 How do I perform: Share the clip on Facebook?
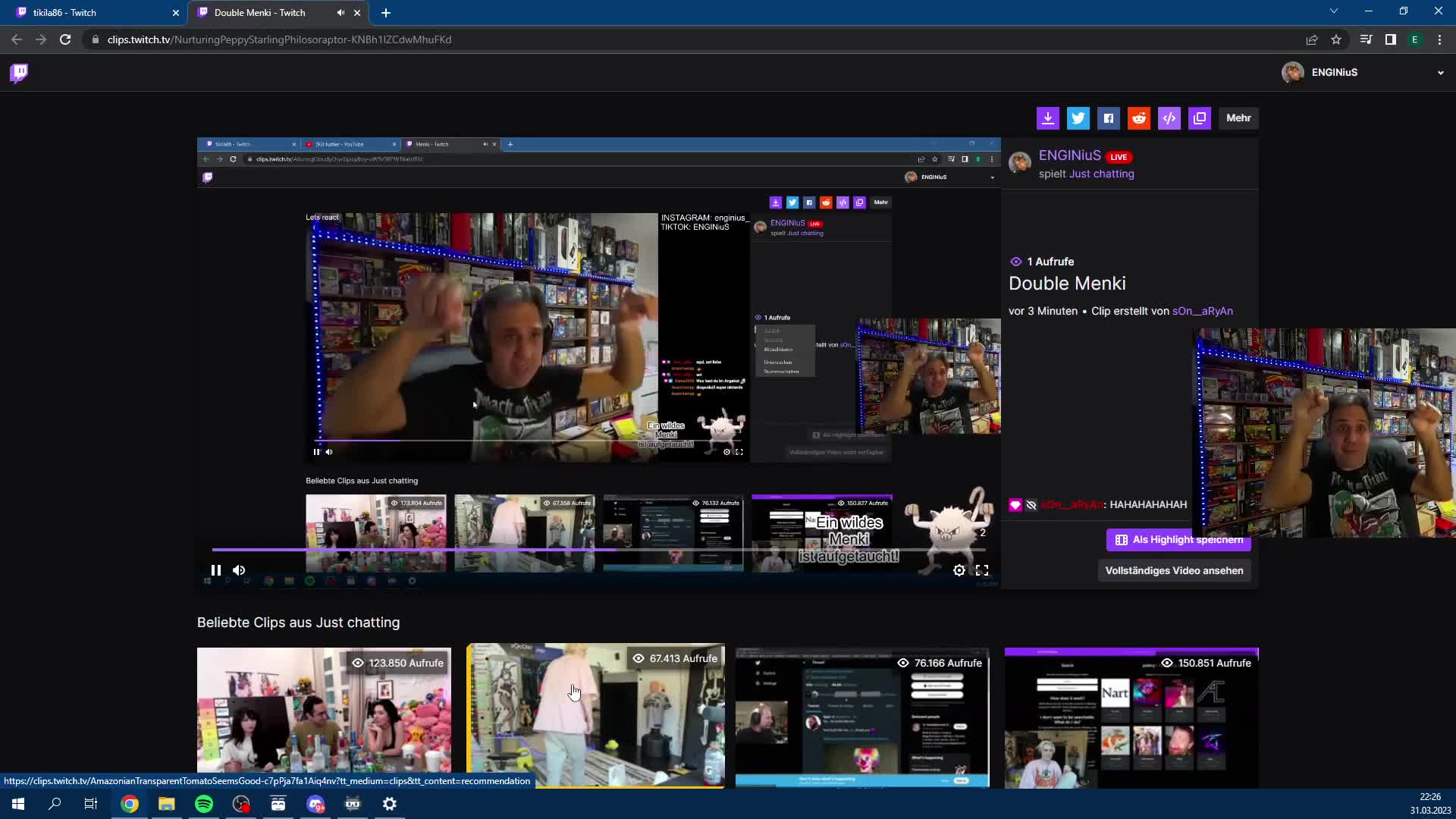point(1109,118)
